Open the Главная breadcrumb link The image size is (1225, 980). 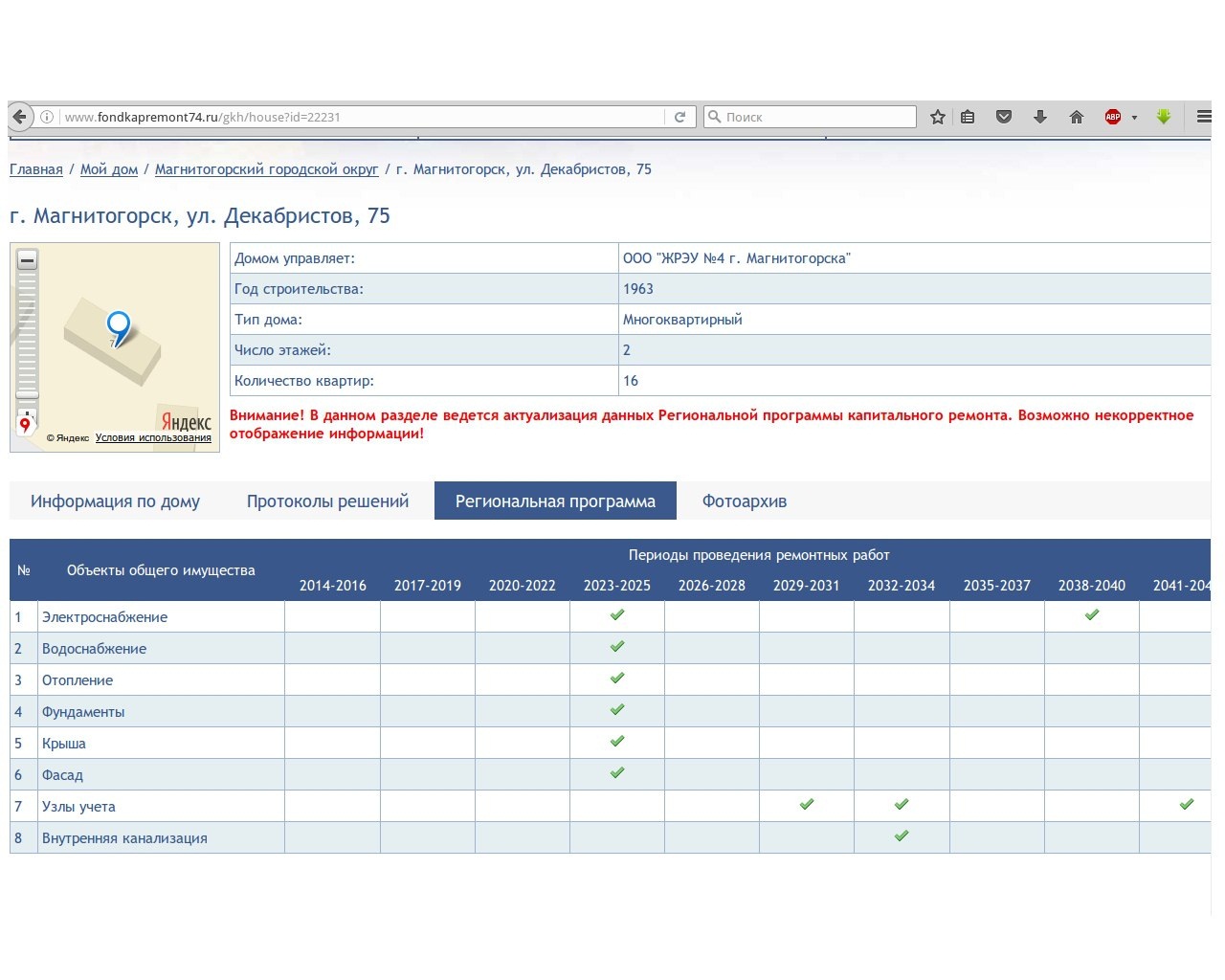pyautogui.click(x=36, y=169)
